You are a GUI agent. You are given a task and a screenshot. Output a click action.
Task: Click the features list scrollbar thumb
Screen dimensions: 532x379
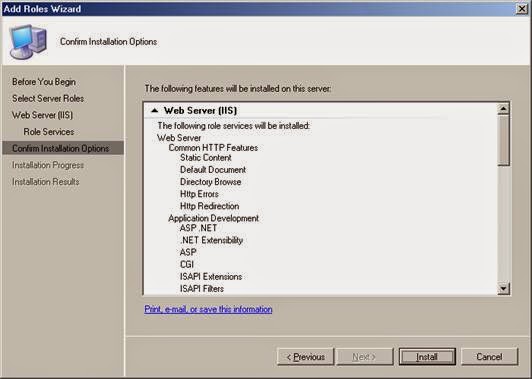click(503, 140)
